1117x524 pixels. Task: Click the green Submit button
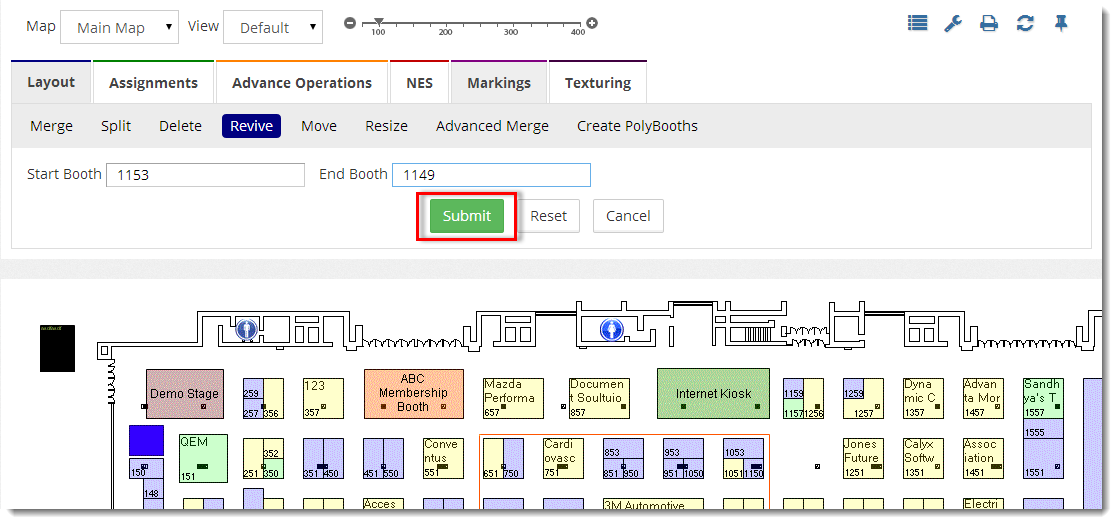pyautogui.click(x=467, y=216)
